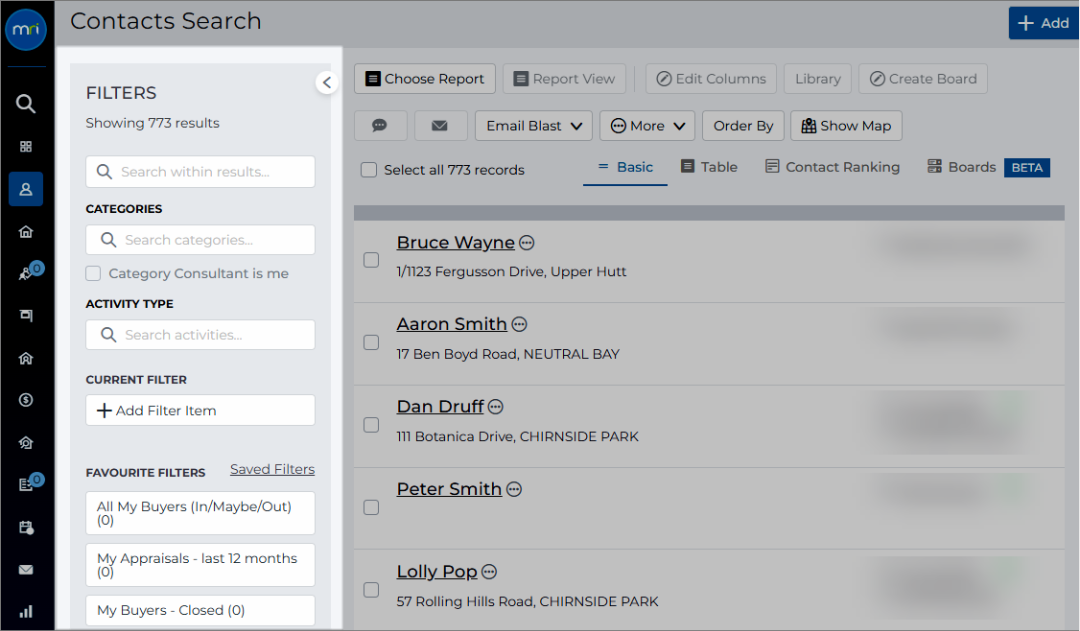Open the checklist icon with badge in sidebar

coord(26,484)
